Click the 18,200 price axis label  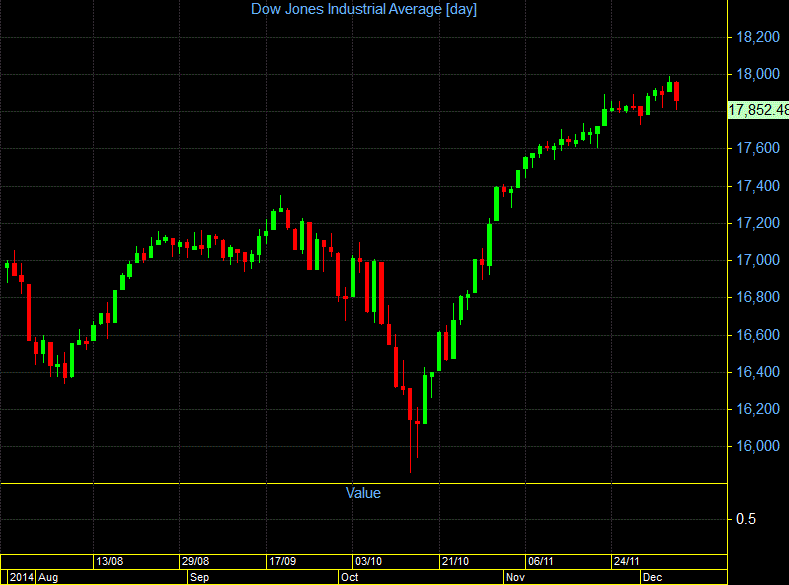758,37
